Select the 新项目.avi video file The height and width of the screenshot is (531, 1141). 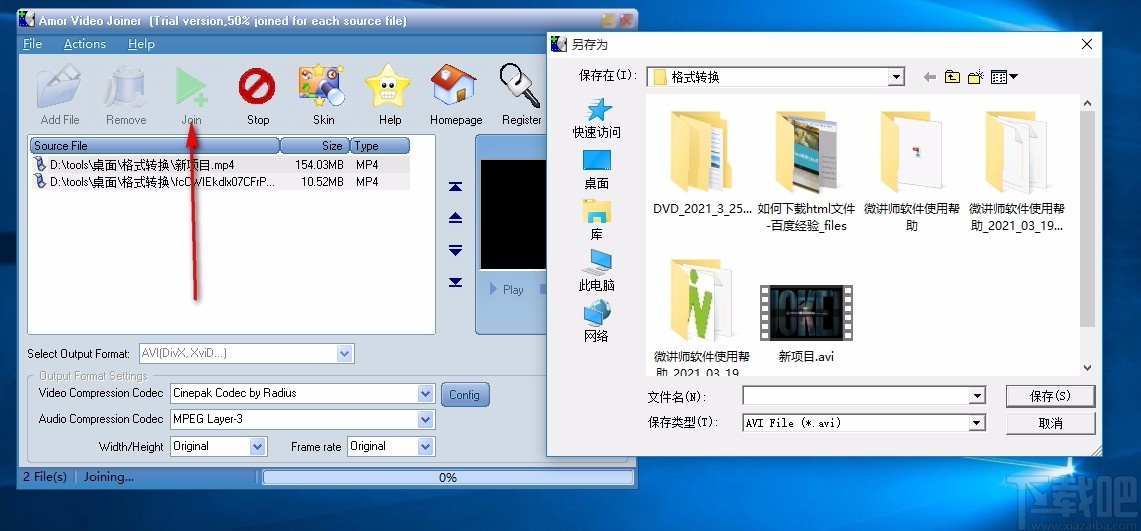point(806,323)
